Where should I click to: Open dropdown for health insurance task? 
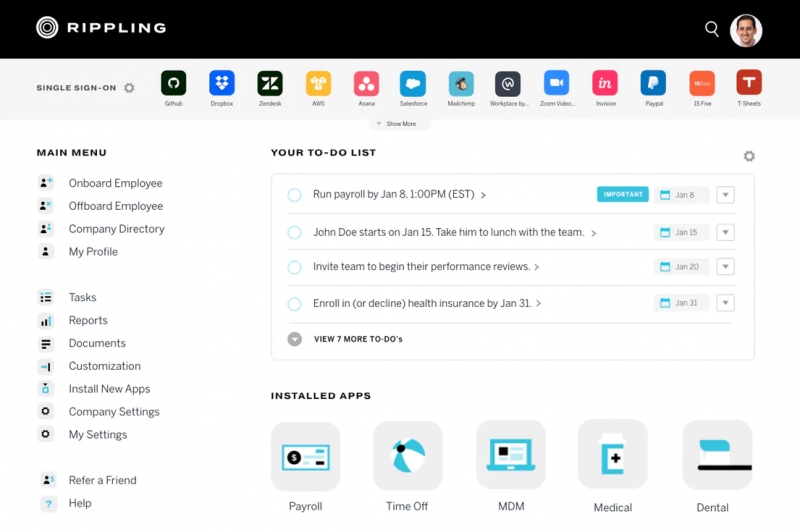(725, 303)
